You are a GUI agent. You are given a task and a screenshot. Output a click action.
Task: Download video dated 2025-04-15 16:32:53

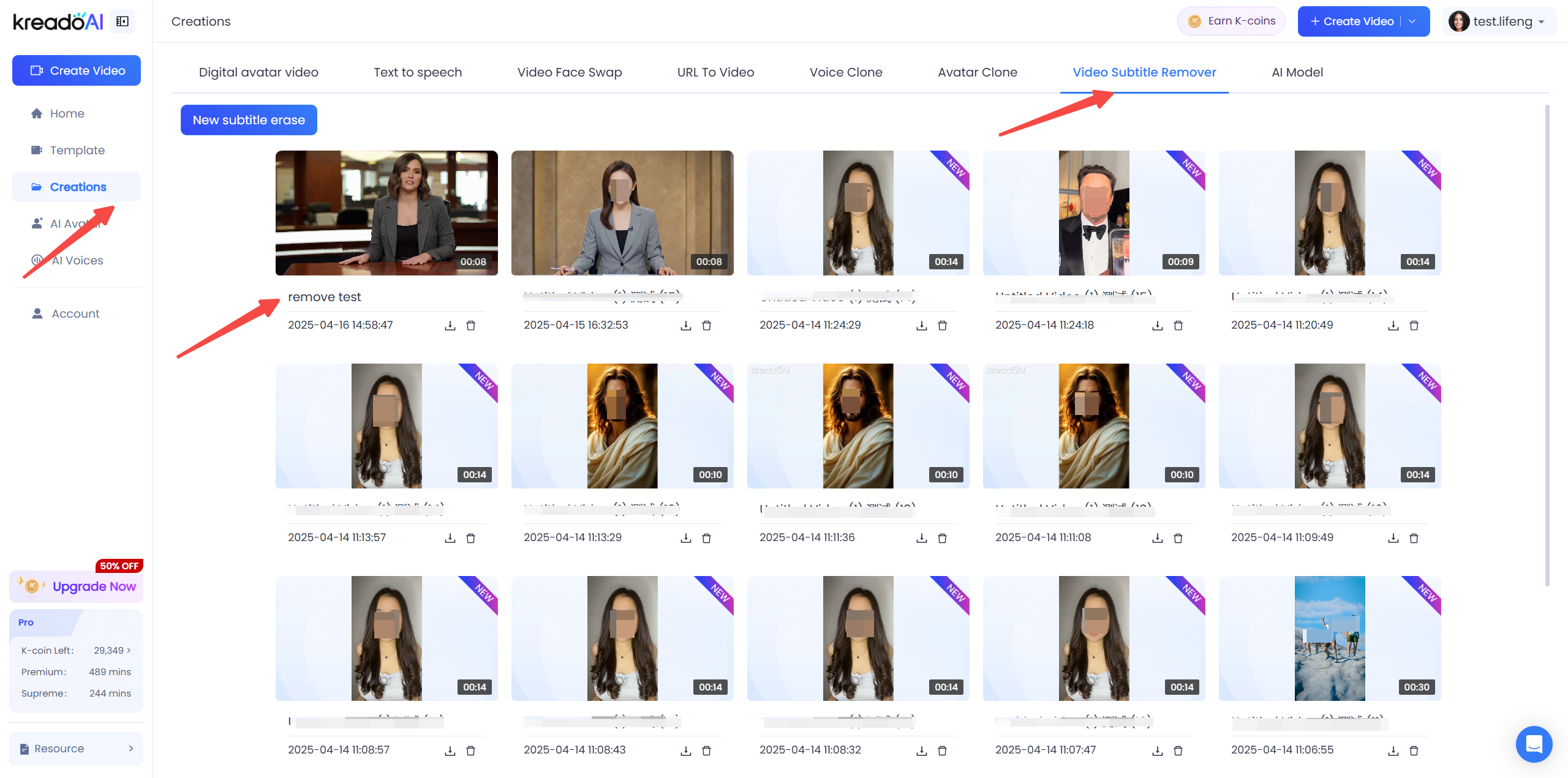coord(686,326)
